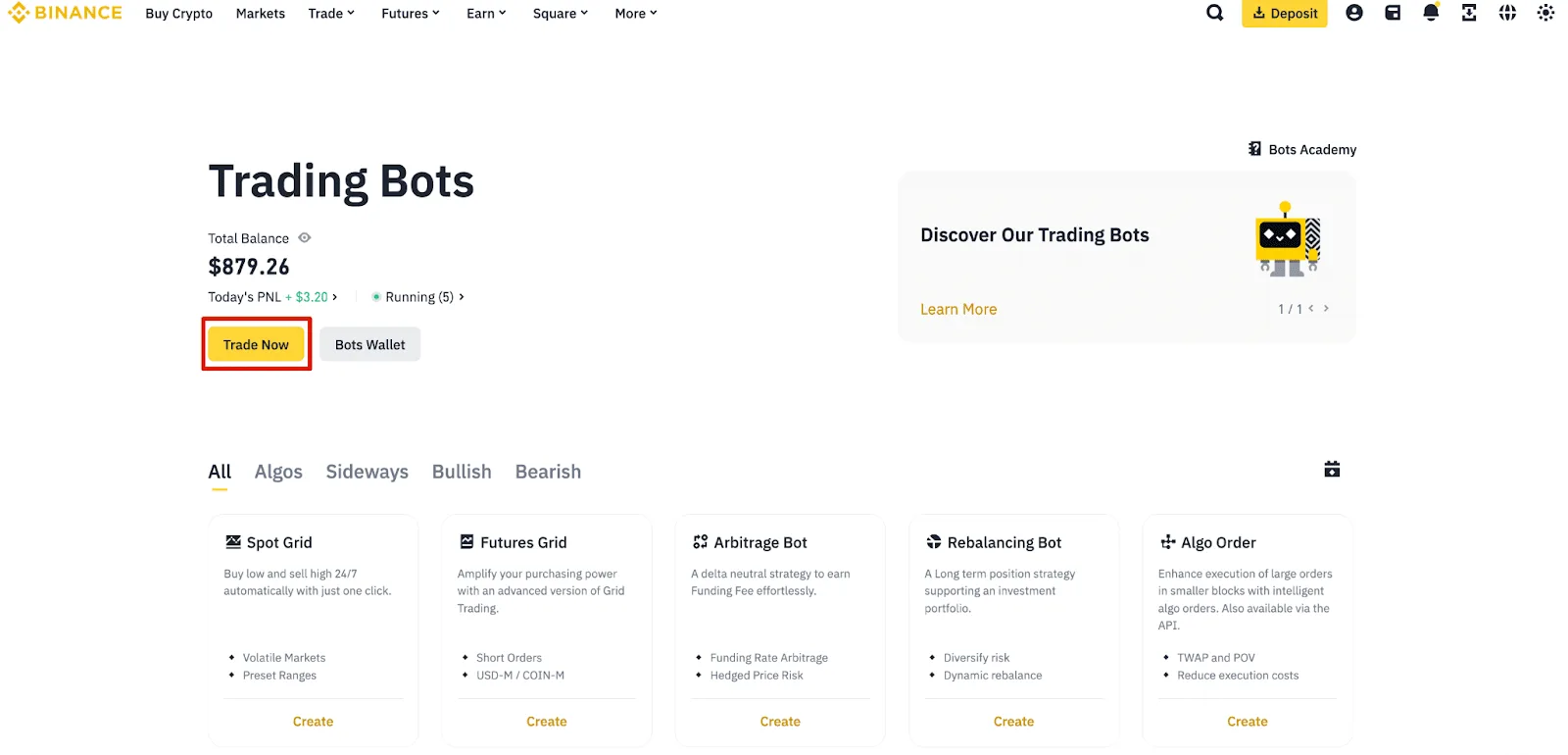The width and height of the screenshot is (1568, 755).
Task: Open Markets menu item
Action: coord(261,14)
